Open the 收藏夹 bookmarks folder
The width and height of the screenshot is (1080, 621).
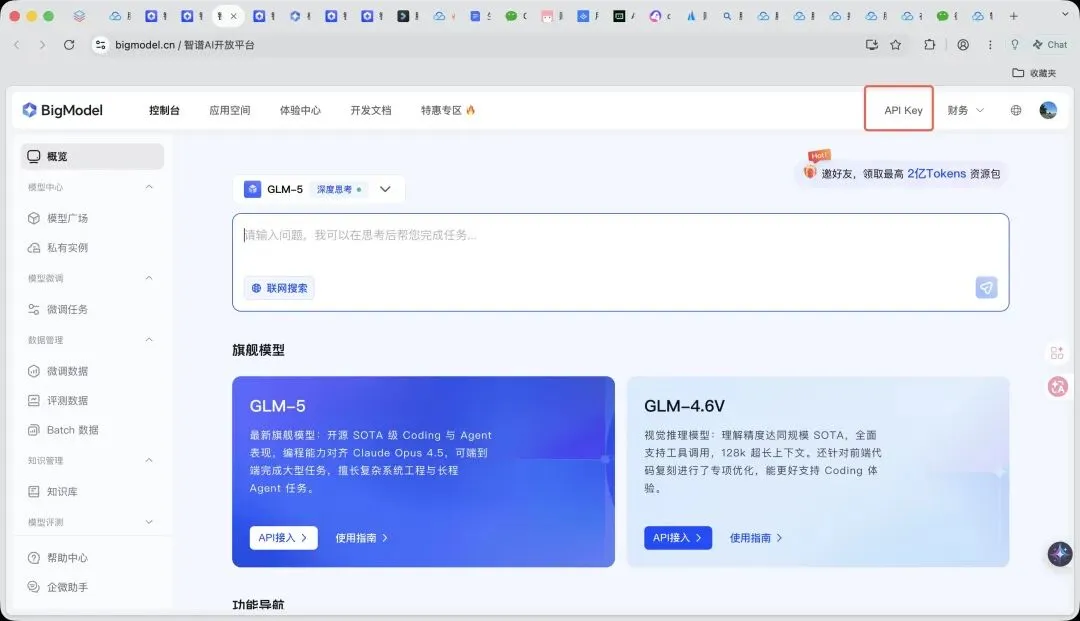pyautogui.click(x=1033, y=73)
